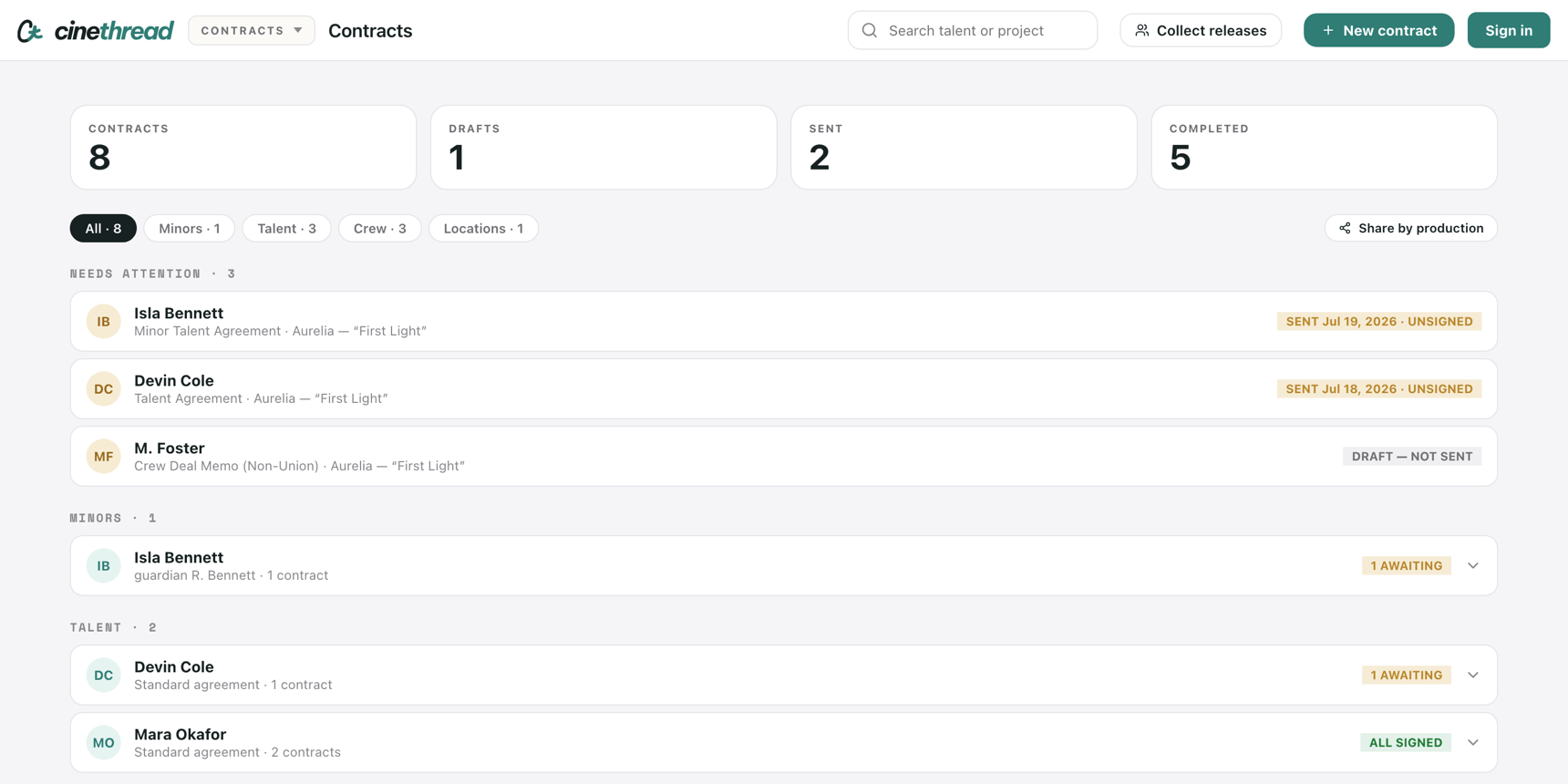
Task: Click the ALL SIGNED badge
Action: [x=1406, y=743]
